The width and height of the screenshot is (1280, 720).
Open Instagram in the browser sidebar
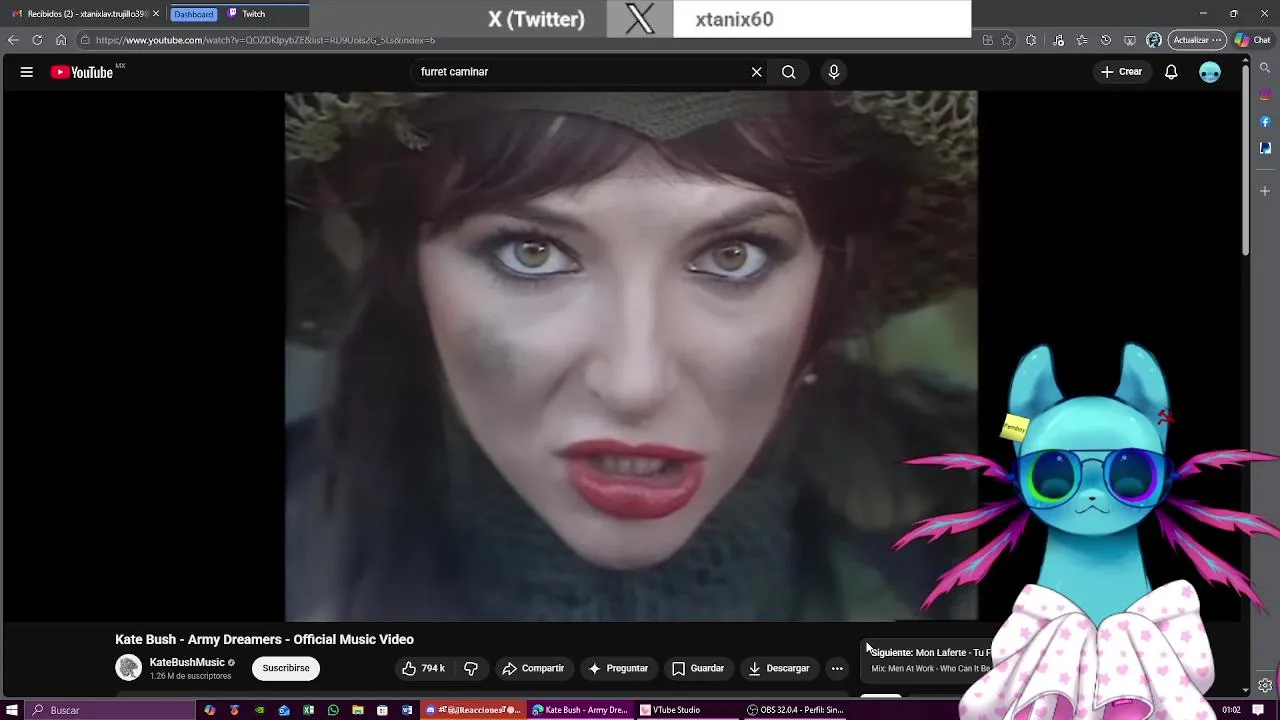[x=1265, y=94]
